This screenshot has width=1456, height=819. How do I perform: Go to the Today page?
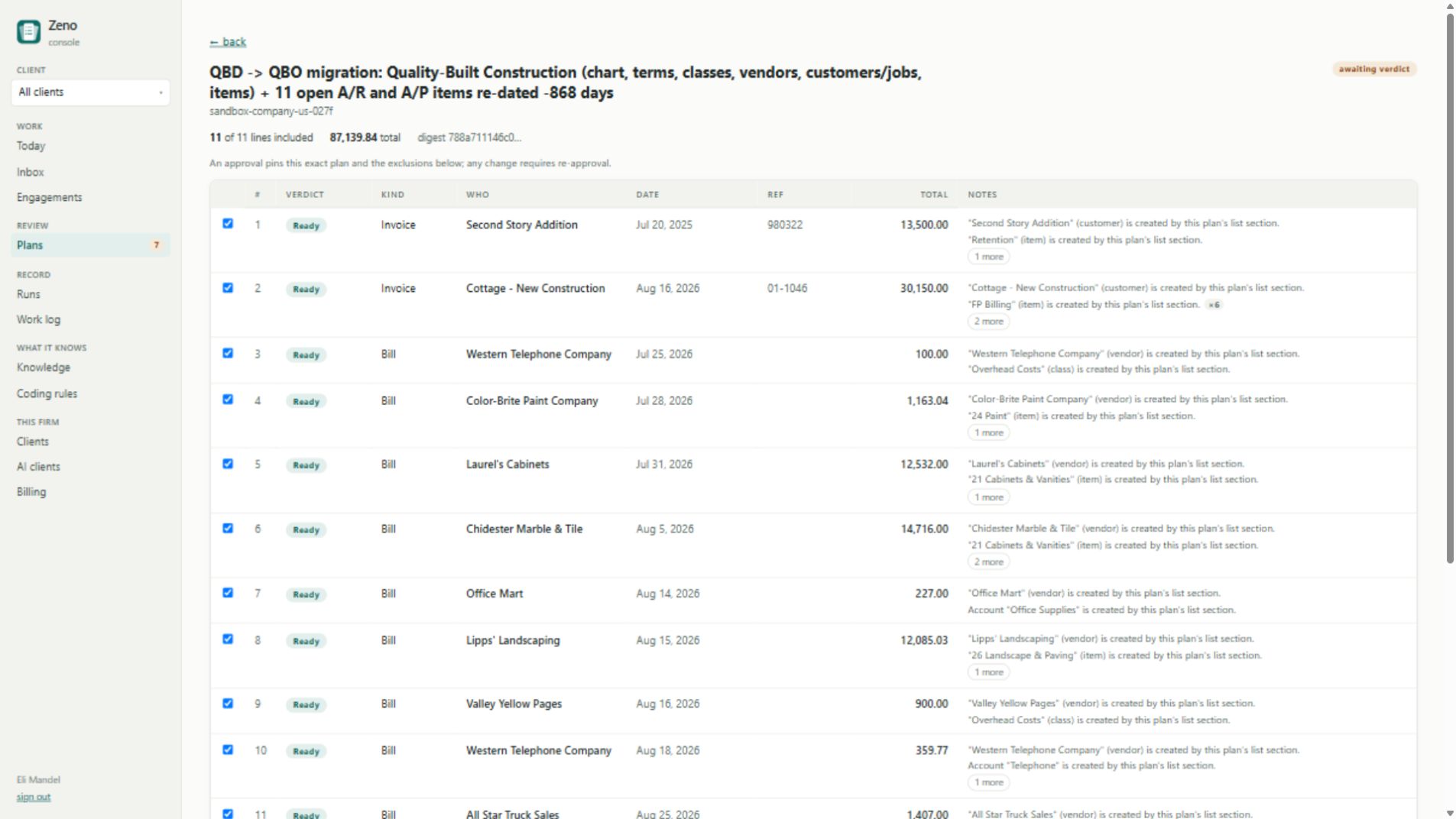(x=31, y=146)
